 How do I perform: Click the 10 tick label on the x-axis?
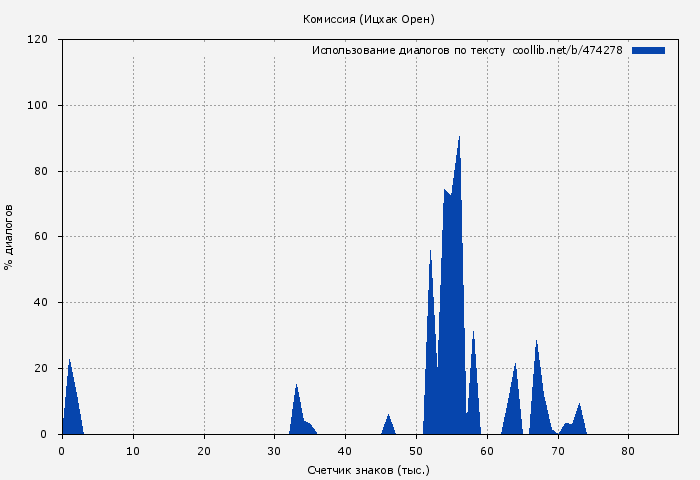133,450
